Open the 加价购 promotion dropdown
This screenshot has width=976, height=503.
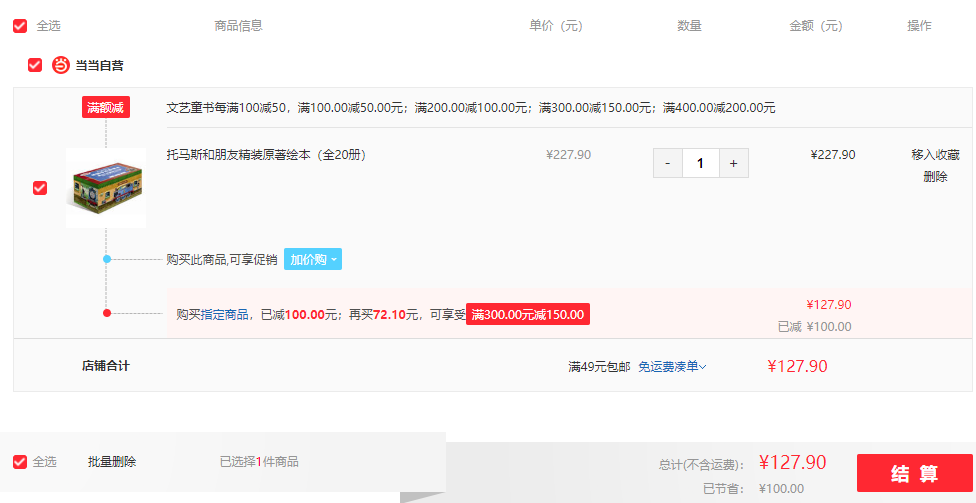point(312,260)
